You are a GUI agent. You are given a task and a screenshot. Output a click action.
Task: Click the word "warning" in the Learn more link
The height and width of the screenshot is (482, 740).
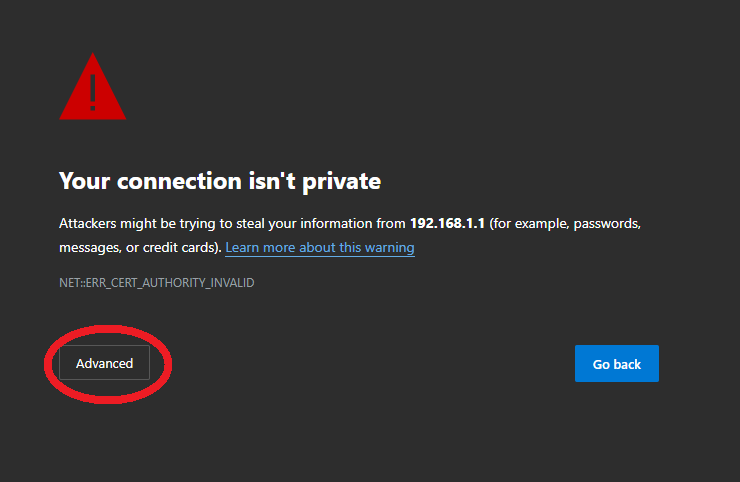pyautogui.click(x=388, y=247)
